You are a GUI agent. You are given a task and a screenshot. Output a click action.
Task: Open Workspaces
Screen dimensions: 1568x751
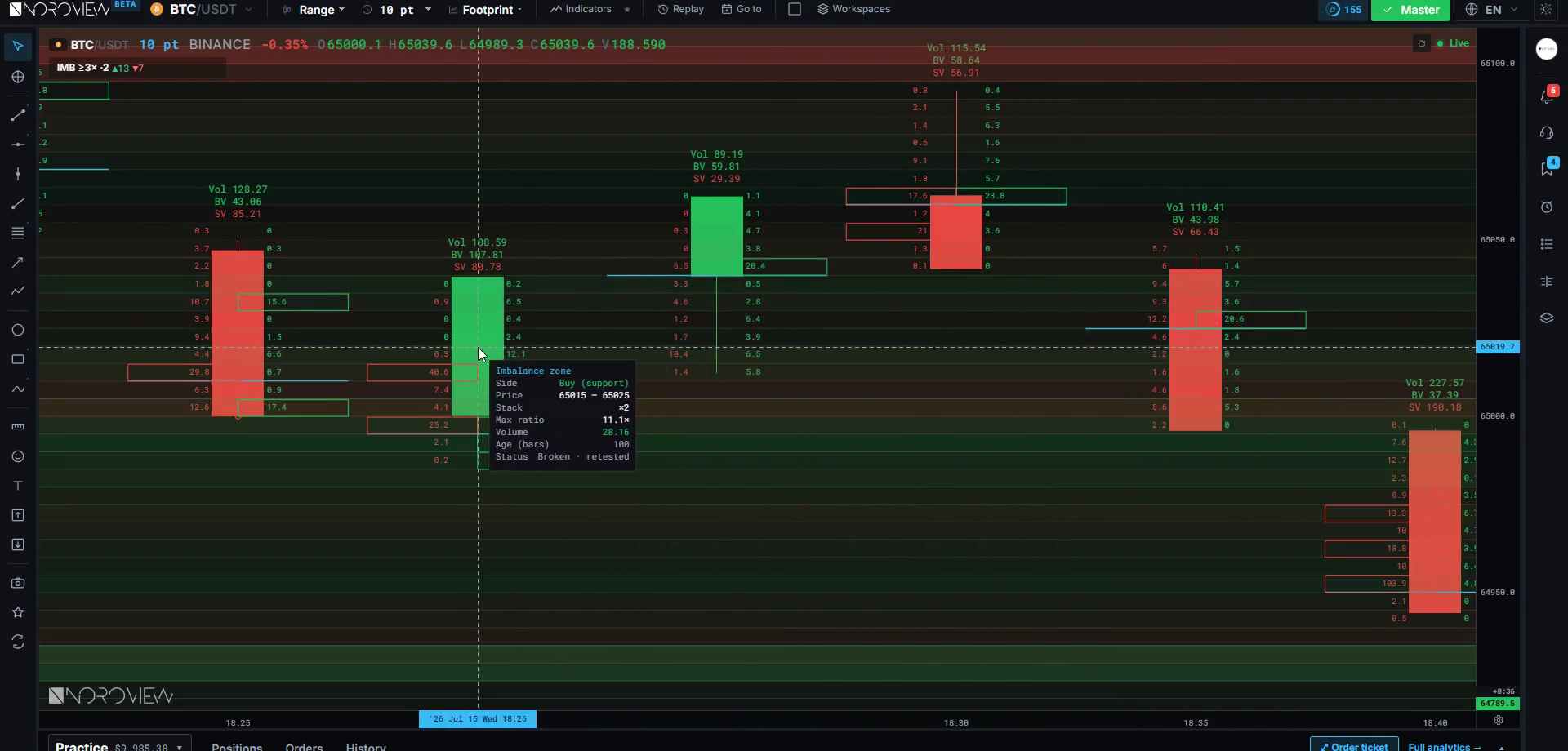(x=853, y=10)
